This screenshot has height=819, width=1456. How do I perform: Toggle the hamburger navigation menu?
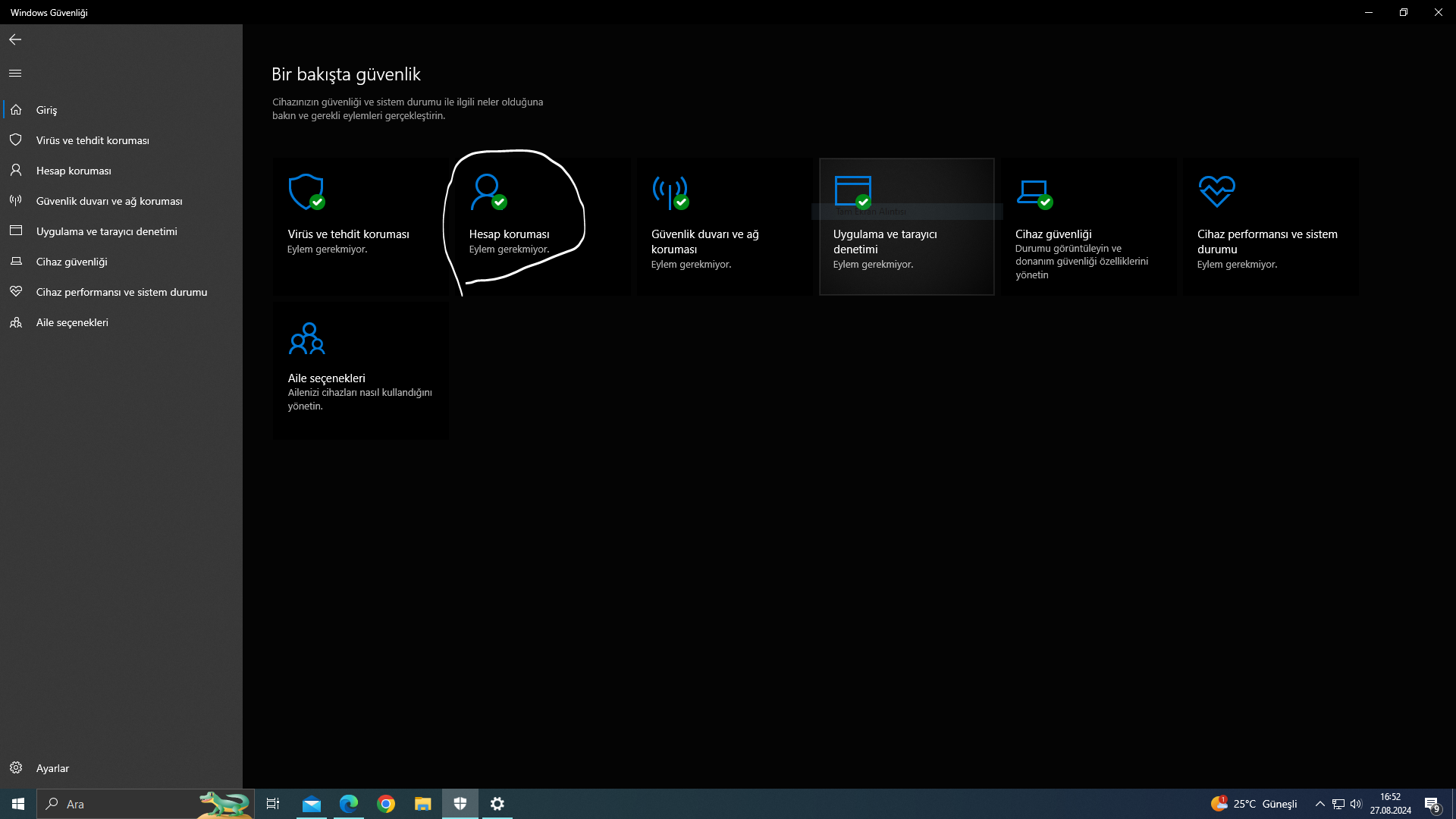pos(15,74)
